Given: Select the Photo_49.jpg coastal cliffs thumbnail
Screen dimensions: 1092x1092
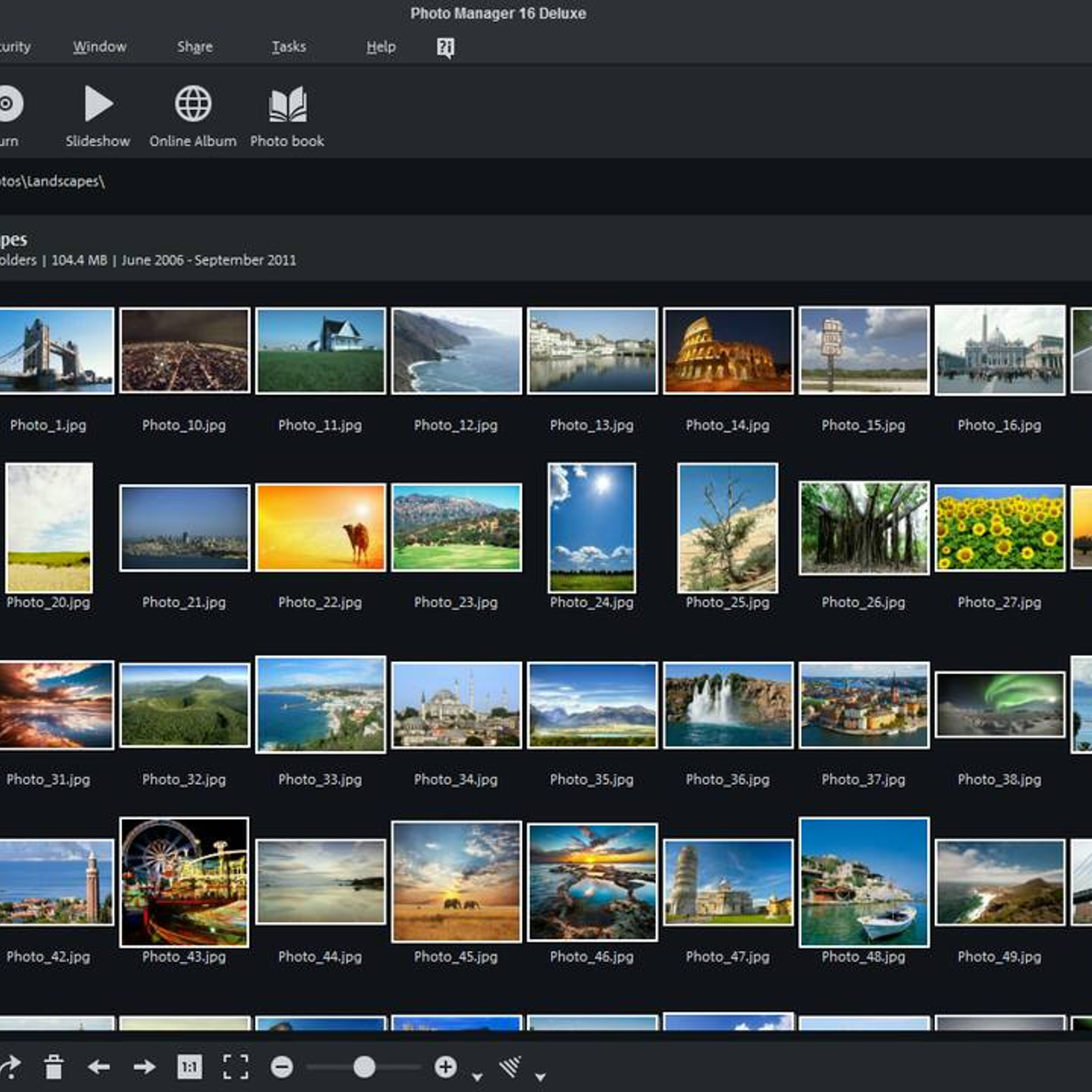Looking at the screenshot, I should (1000, 882).
